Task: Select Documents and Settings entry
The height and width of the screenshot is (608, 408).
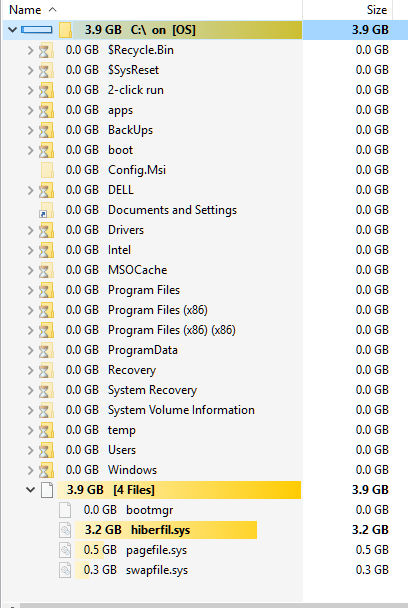Action: tap(172, 210)
